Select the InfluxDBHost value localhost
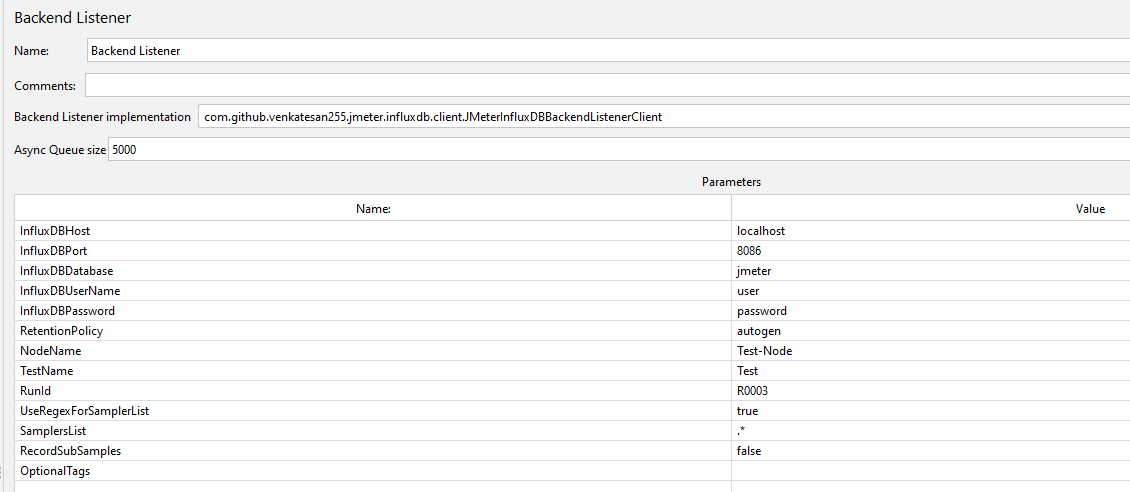The width and height of the screenshot is (1130, 492). click(x=761, y=231)
